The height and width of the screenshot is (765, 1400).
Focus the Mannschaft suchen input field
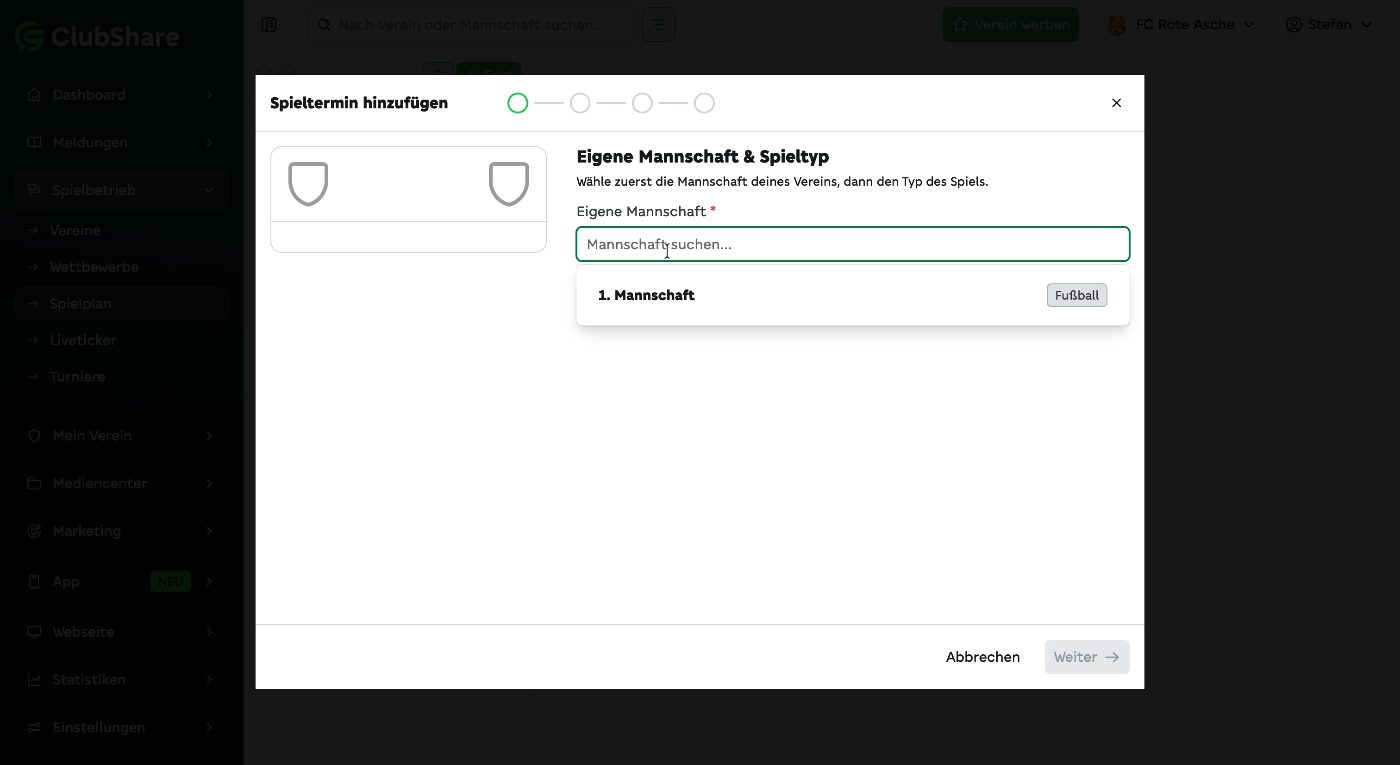(x=853, y=244)
